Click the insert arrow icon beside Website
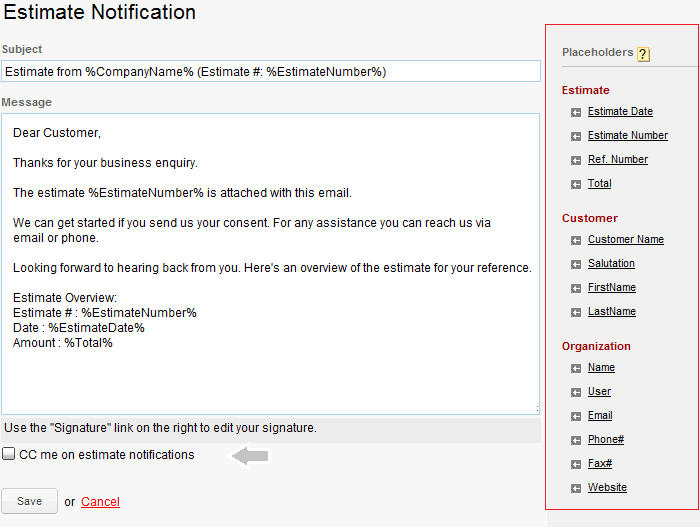700x528 pixels. coord(576,488)
